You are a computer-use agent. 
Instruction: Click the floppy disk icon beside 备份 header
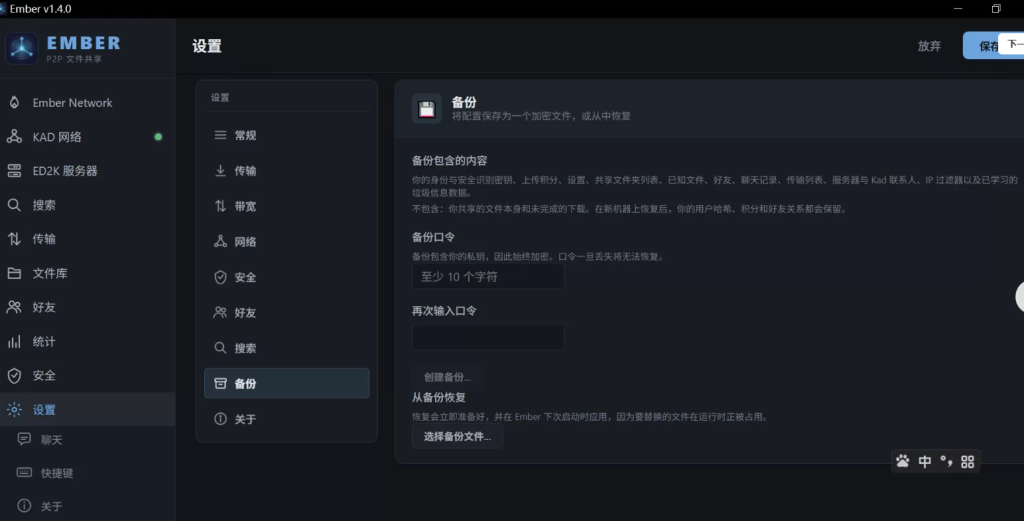pos(427,108)
